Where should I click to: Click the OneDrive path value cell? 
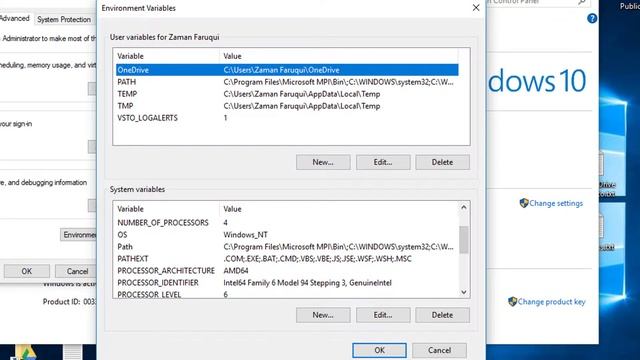point(281,70)
